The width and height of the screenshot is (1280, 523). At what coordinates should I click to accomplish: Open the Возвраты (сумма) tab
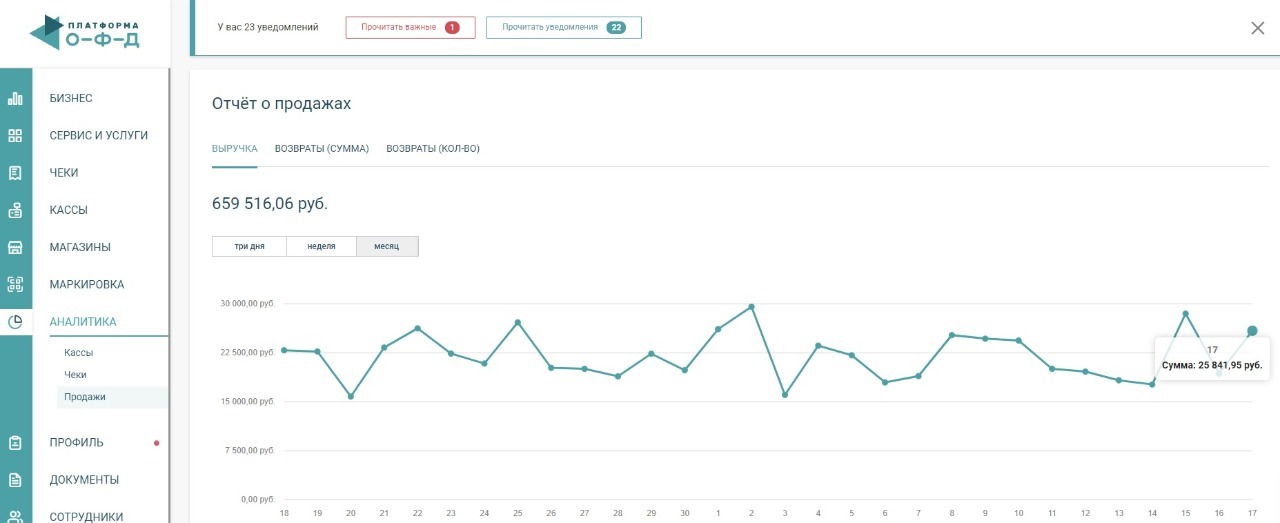click(321, 149)
